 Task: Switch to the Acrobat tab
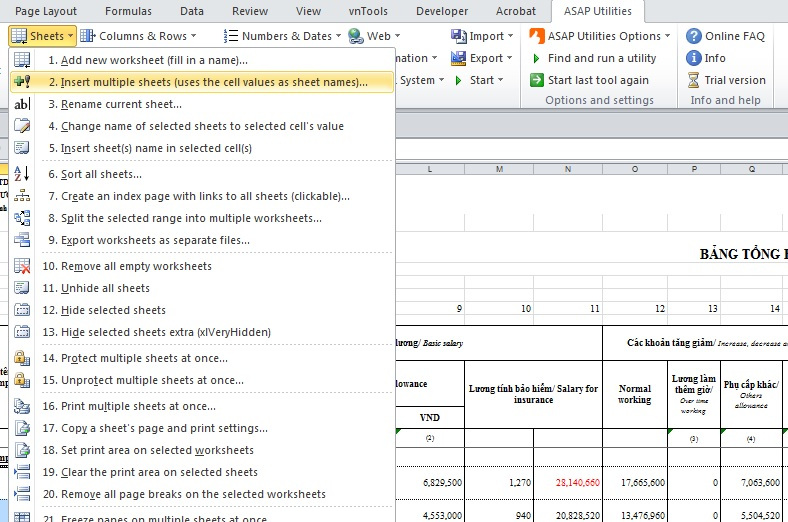[516, 11]
